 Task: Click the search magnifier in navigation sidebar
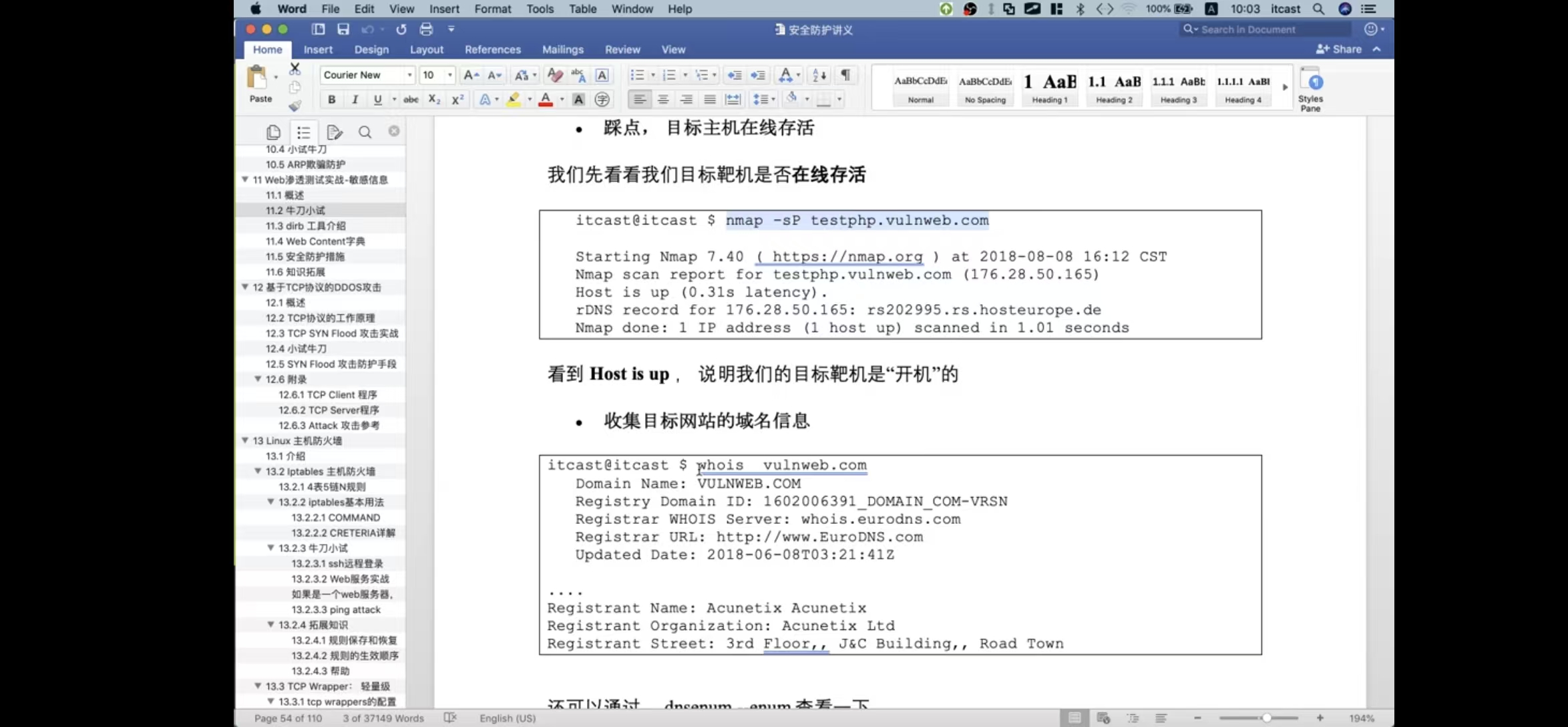click(365, 132)
